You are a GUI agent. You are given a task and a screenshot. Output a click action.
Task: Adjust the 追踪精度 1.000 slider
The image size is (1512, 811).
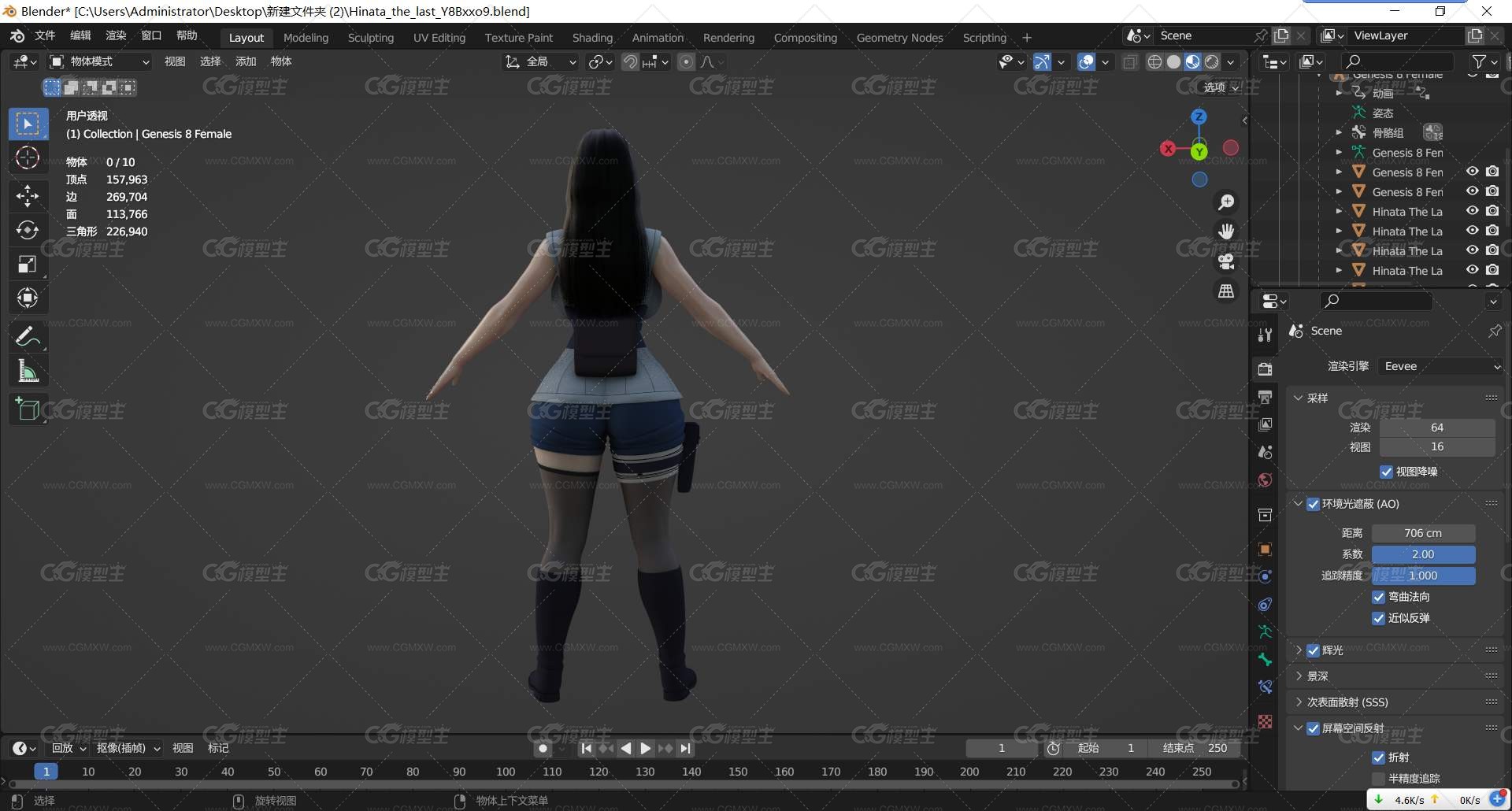(1423, 576)
